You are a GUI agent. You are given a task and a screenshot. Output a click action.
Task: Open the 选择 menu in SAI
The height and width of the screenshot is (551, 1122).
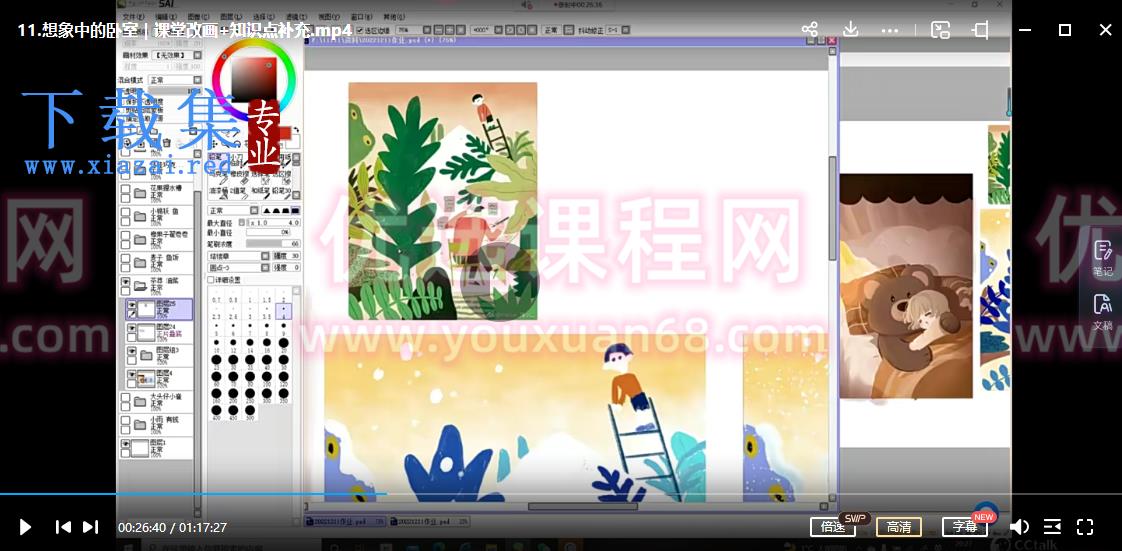coord(264,16)
